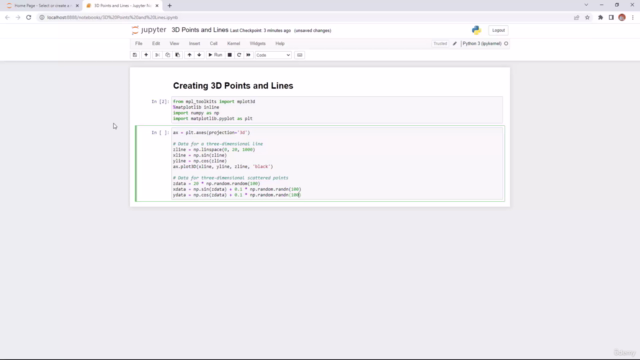Open the cell type dropdown showing Code
The image size is (640, 360).
[x=273, y=55]
